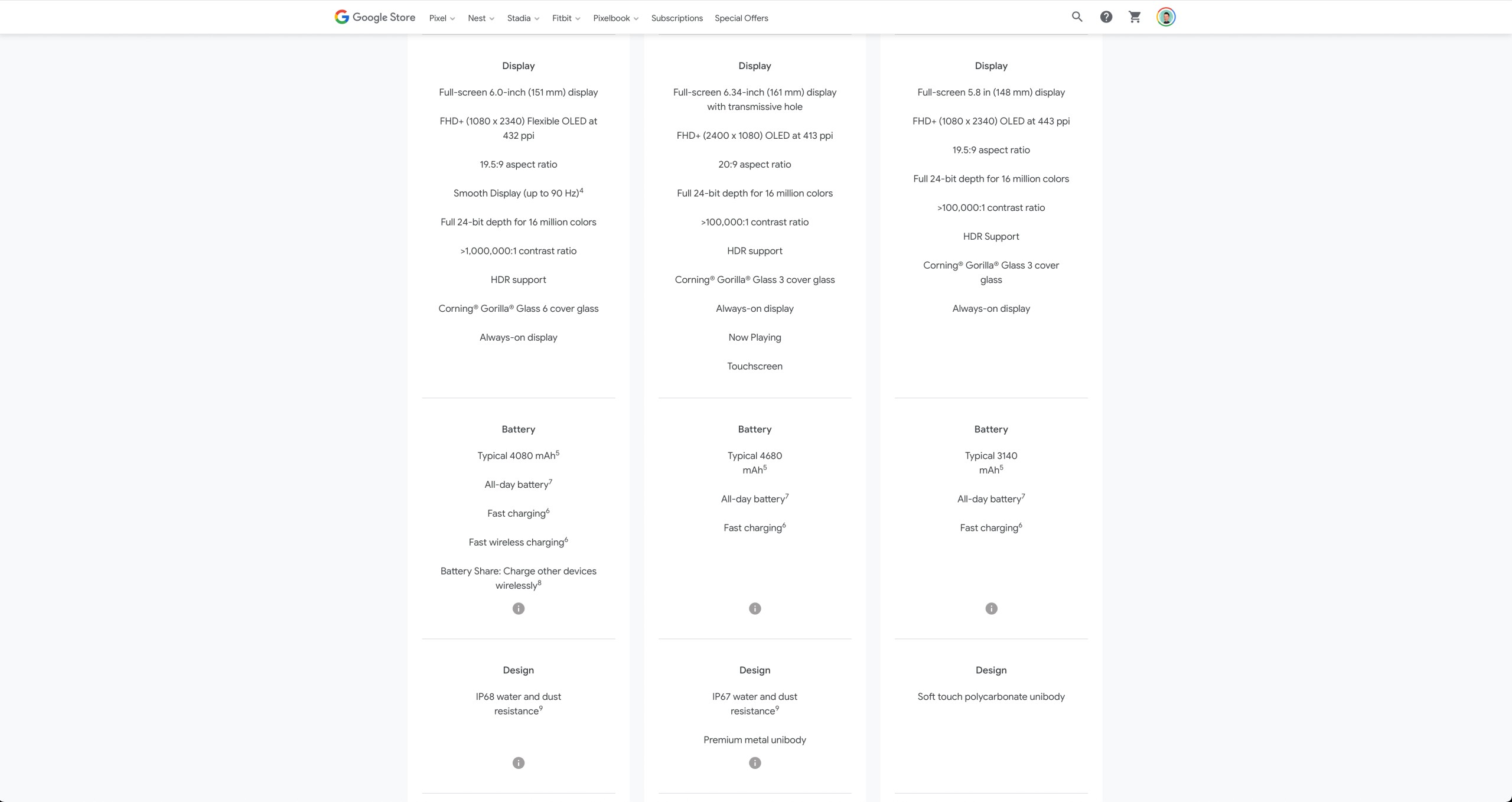Select the Subscriptions tab
1512x802 pixels.
[x=676, y=18]
